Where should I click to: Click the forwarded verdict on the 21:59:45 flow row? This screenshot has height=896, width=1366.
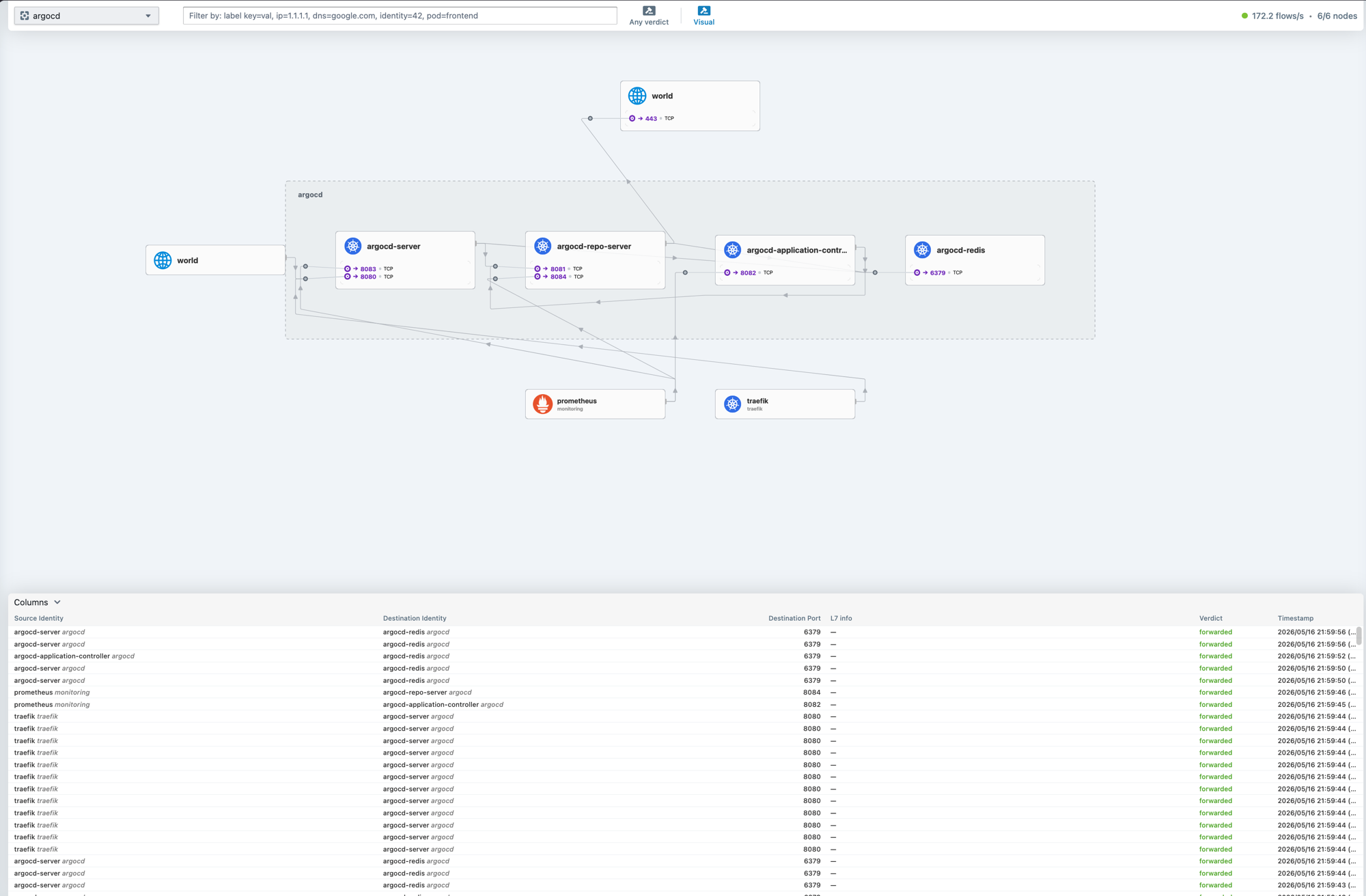coord(1216,705)
